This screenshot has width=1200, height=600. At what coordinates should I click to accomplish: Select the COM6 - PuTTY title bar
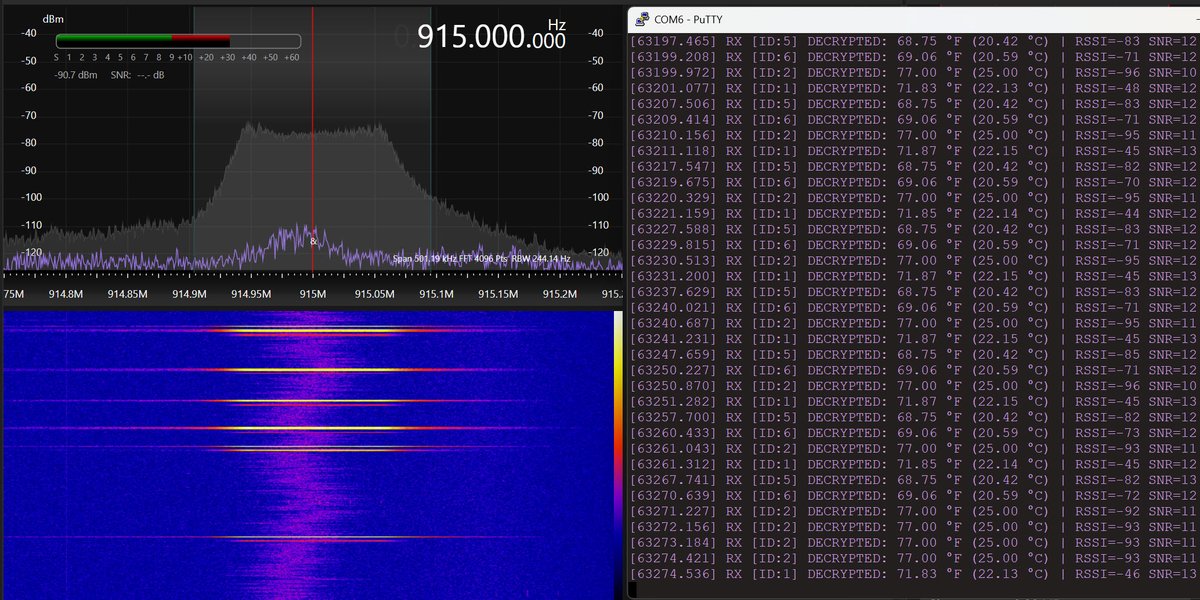[x=913, y=18]
